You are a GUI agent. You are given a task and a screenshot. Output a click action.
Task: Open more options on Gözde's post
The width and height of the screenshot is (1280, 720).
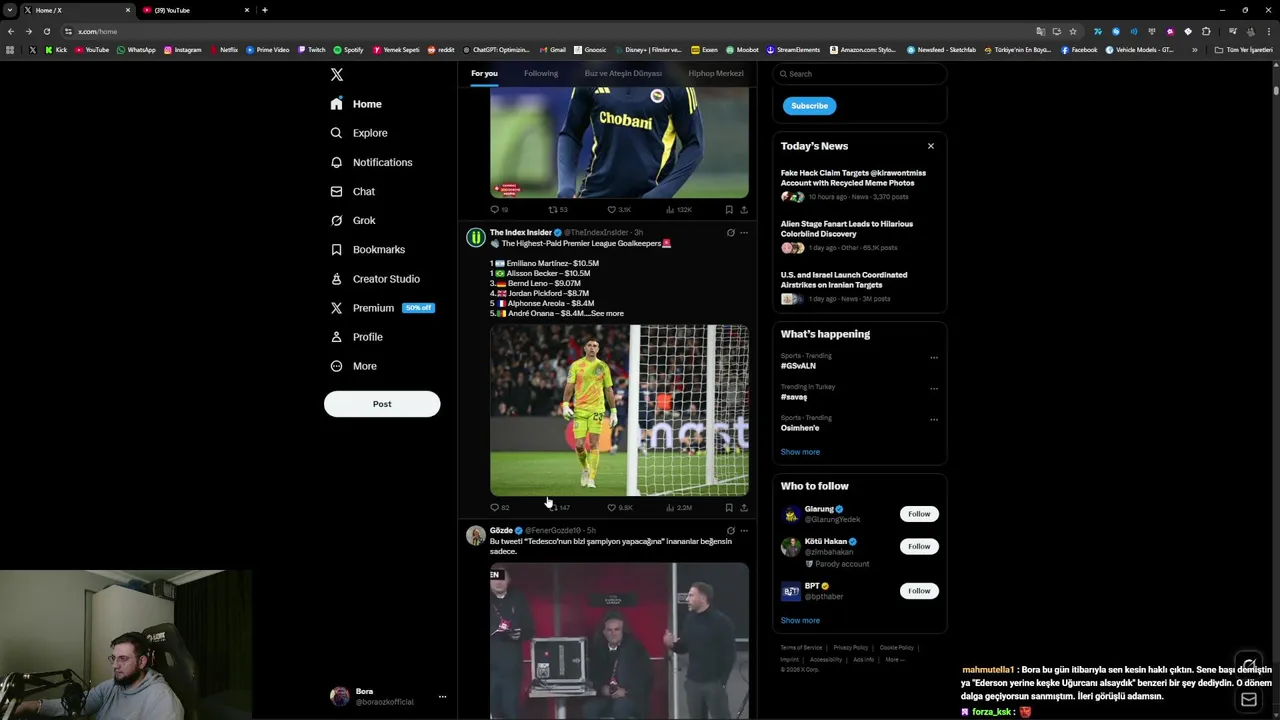pos(744,531)
